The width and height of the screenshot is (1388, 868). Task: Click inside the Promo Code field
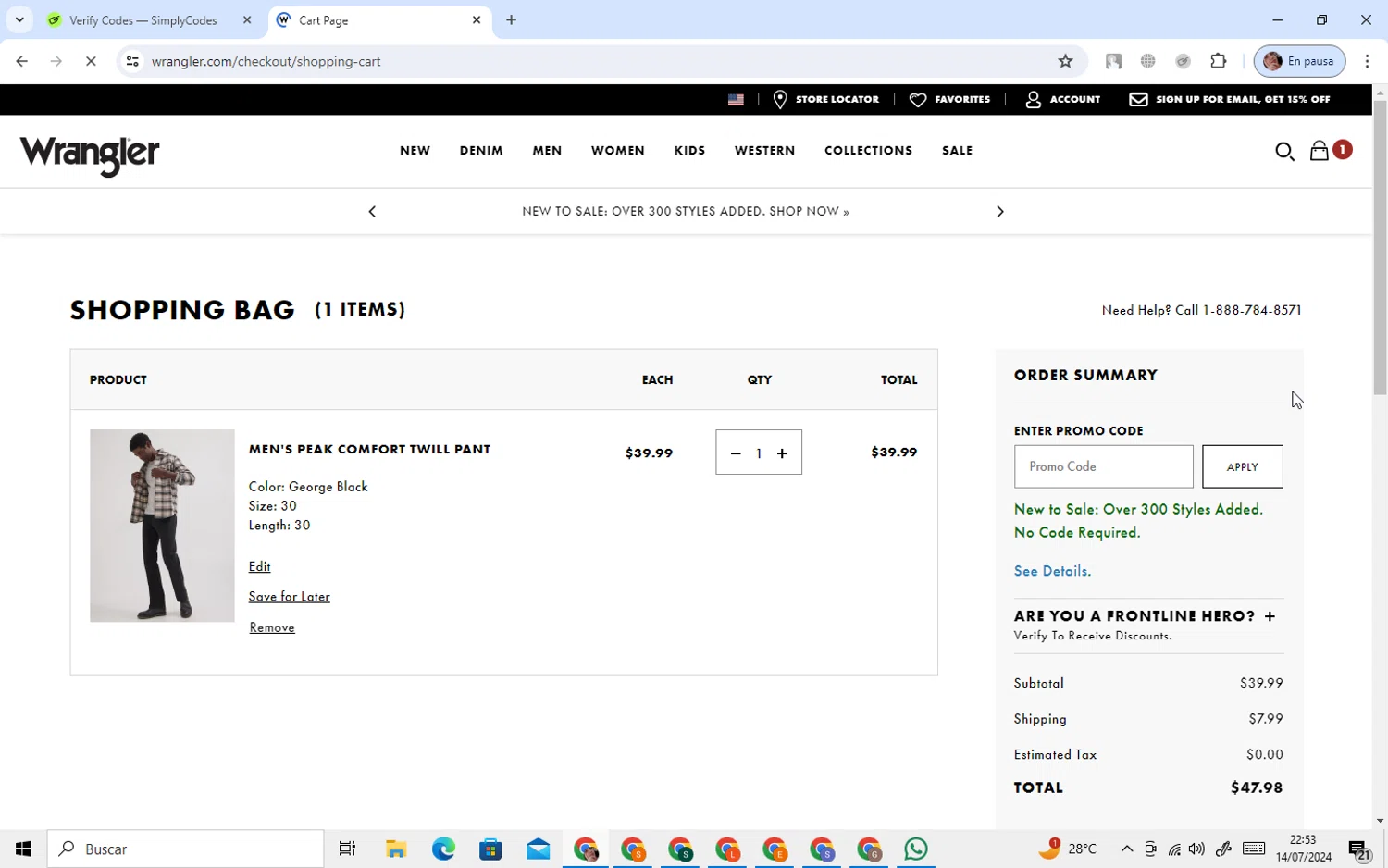(1103, 466)
